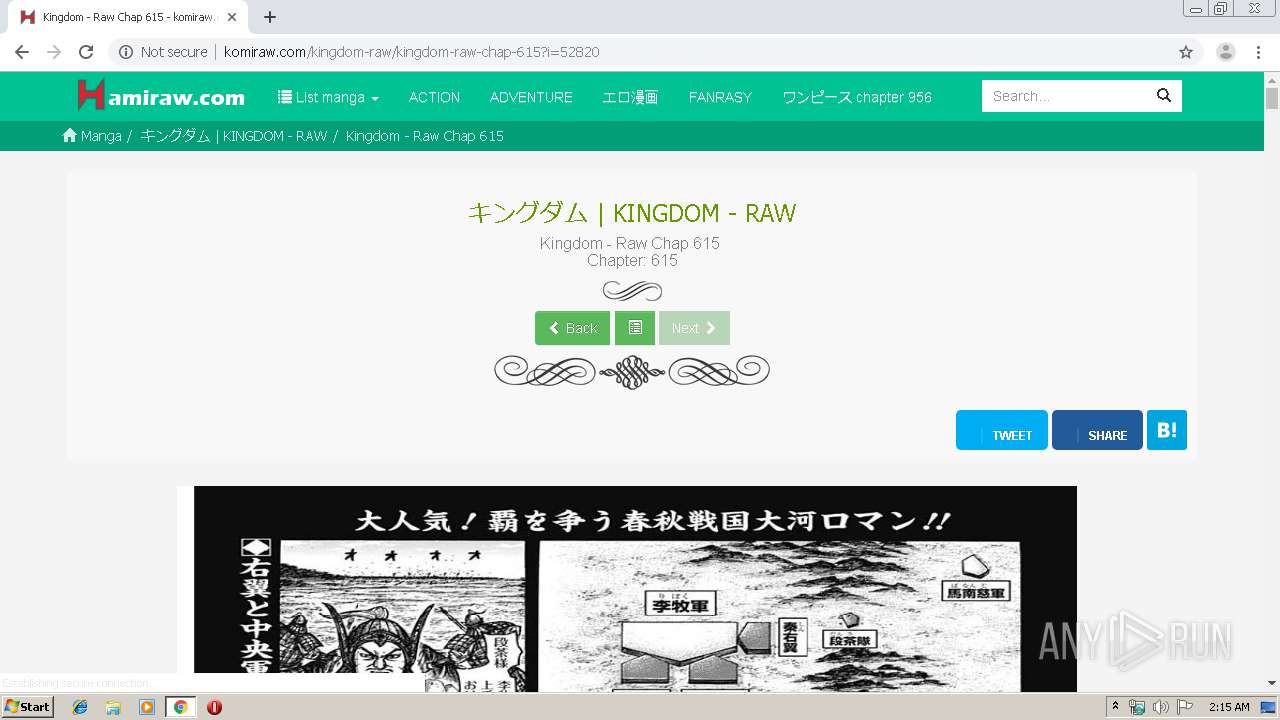Image resolution: width=1280 pixels, height=720 pixels.
Task: Click the taskbar clock 2:15 AM
Action: point(1229,707)
